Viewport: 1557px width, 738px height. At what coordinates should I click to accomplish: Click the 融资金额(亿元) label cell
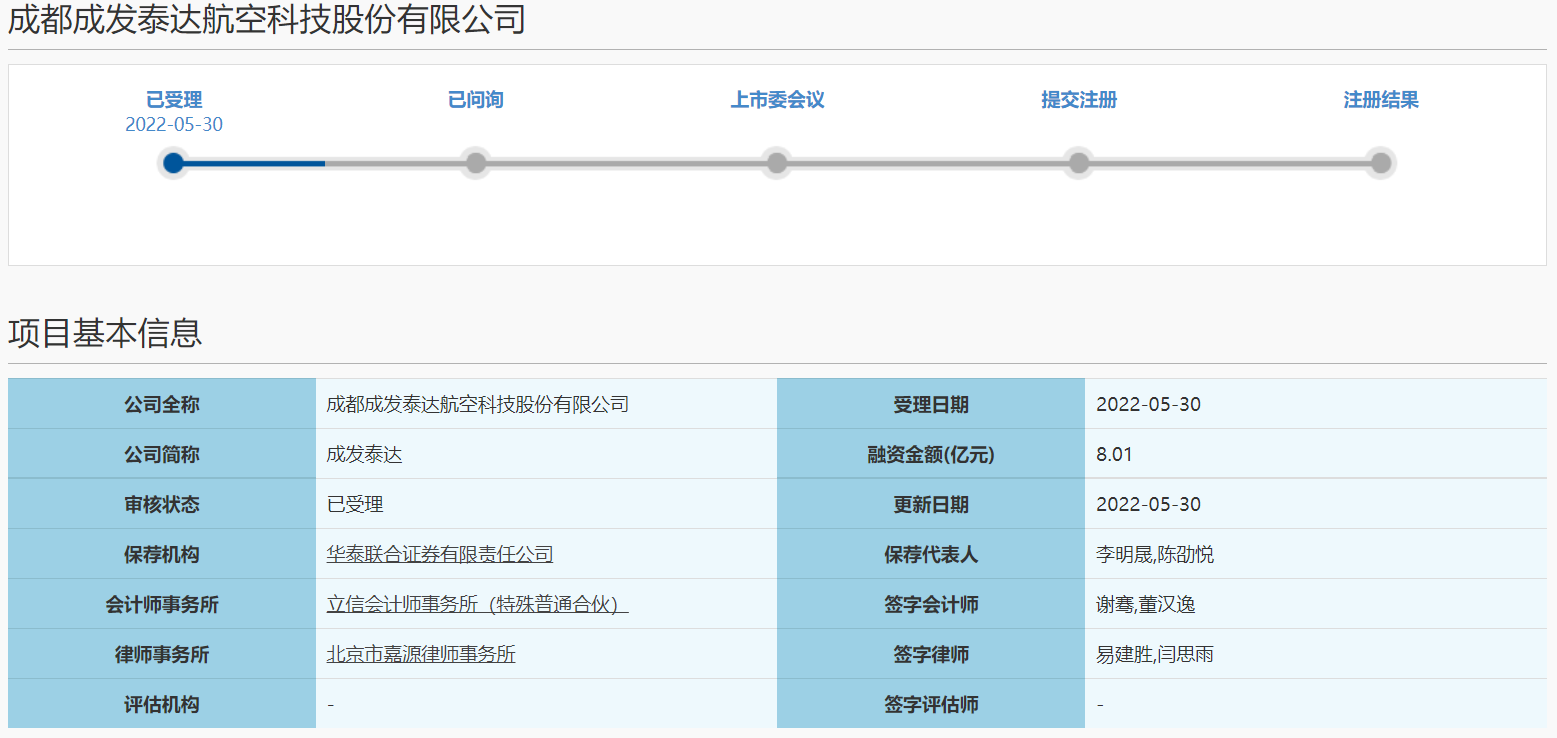(x=931, y=454)
